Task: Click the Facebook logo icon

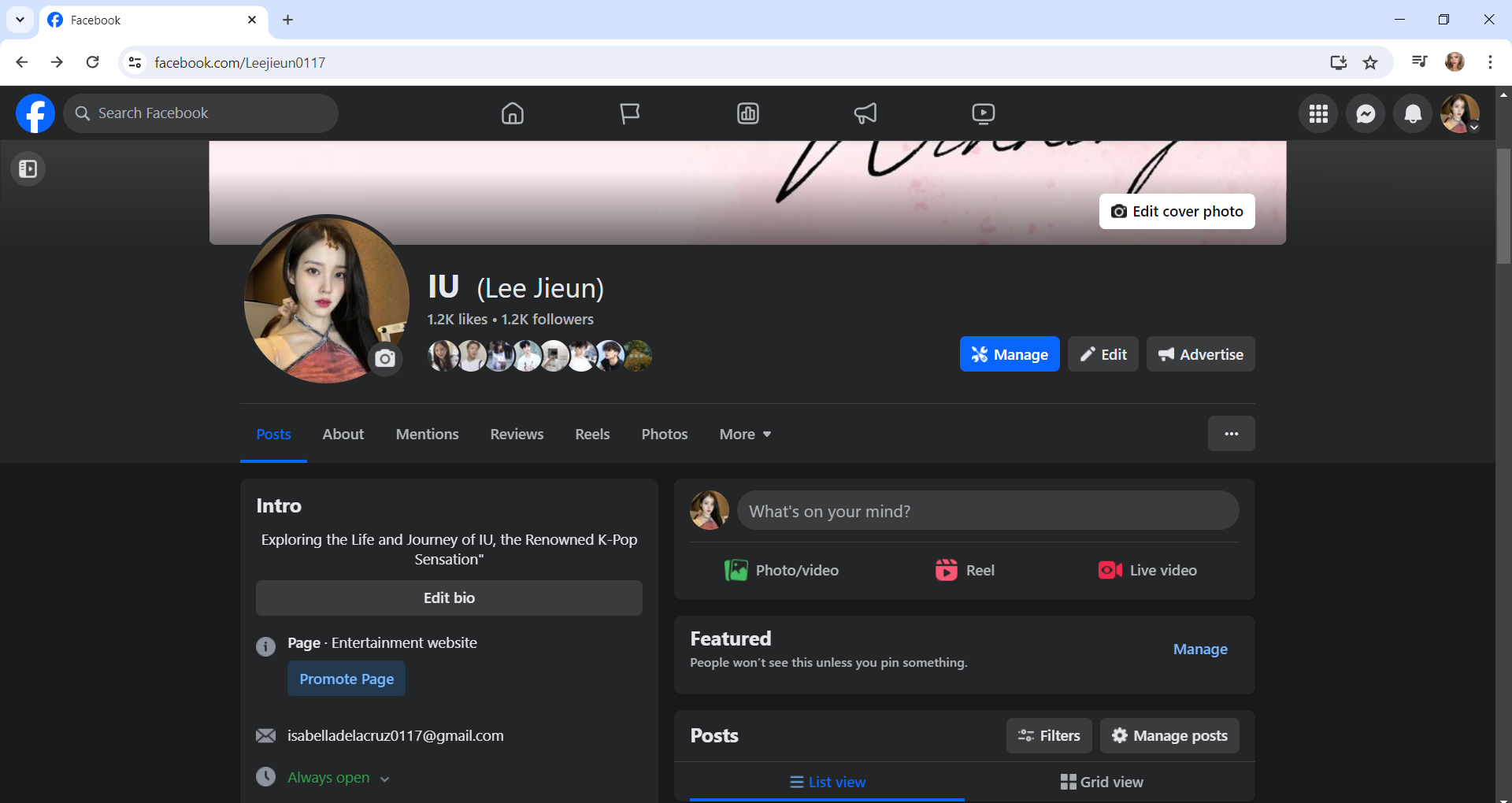Action: pos(35,113)
